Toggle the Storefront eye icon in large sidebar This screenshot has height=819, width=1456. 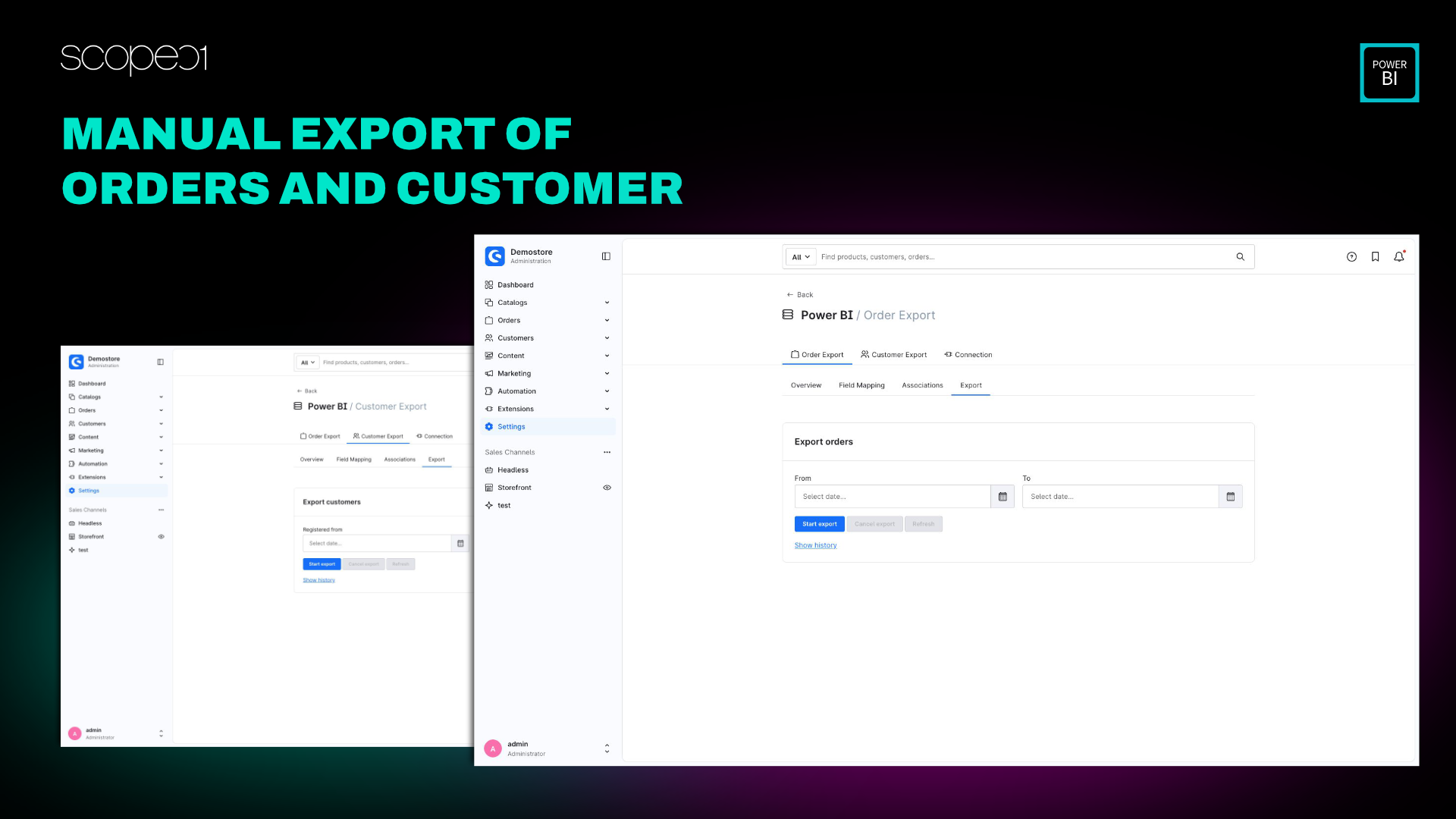(x=607, y=488)
